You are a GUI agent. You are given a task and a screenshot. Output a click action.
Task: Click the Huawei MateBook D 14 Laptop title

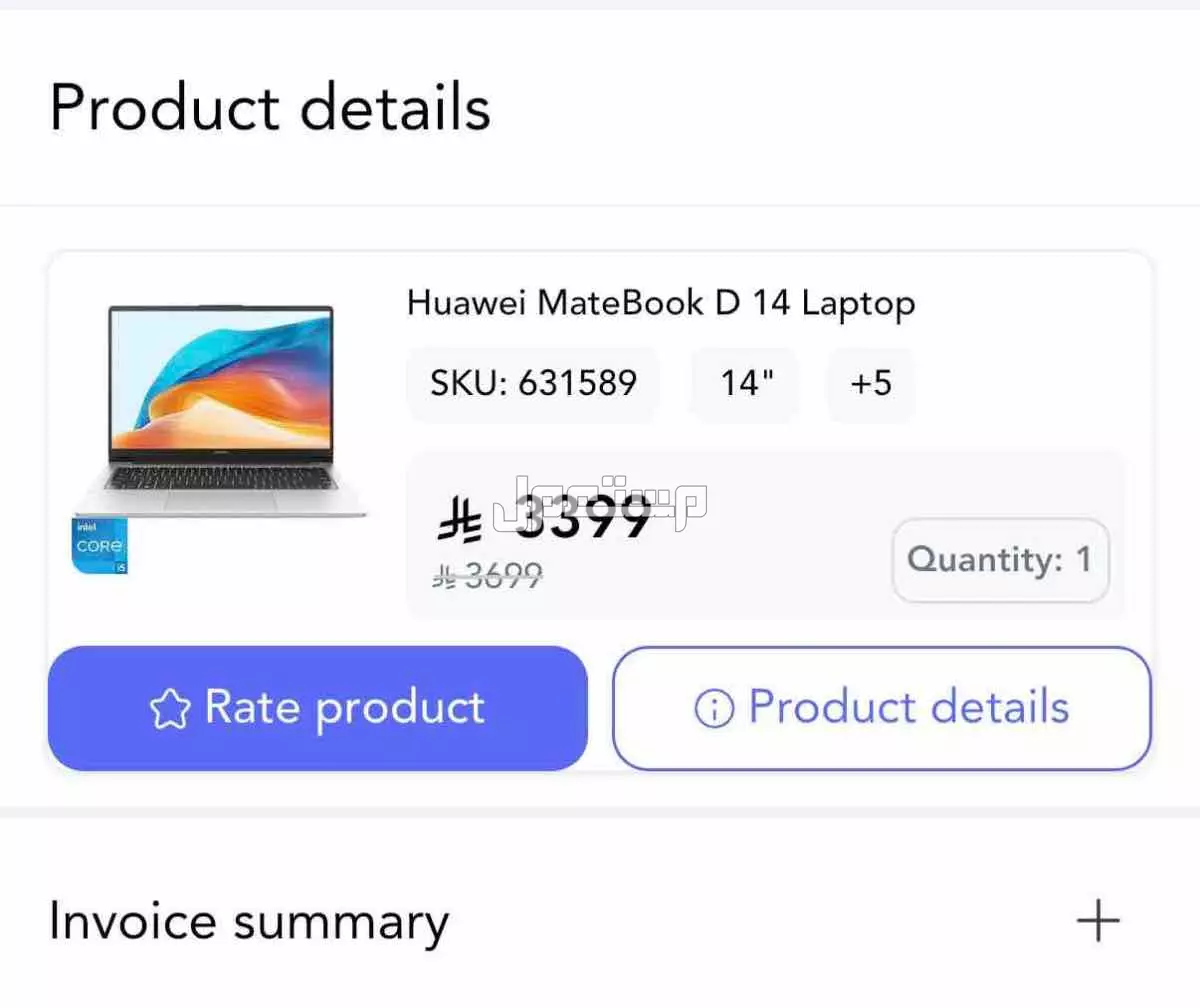[660, 302]
